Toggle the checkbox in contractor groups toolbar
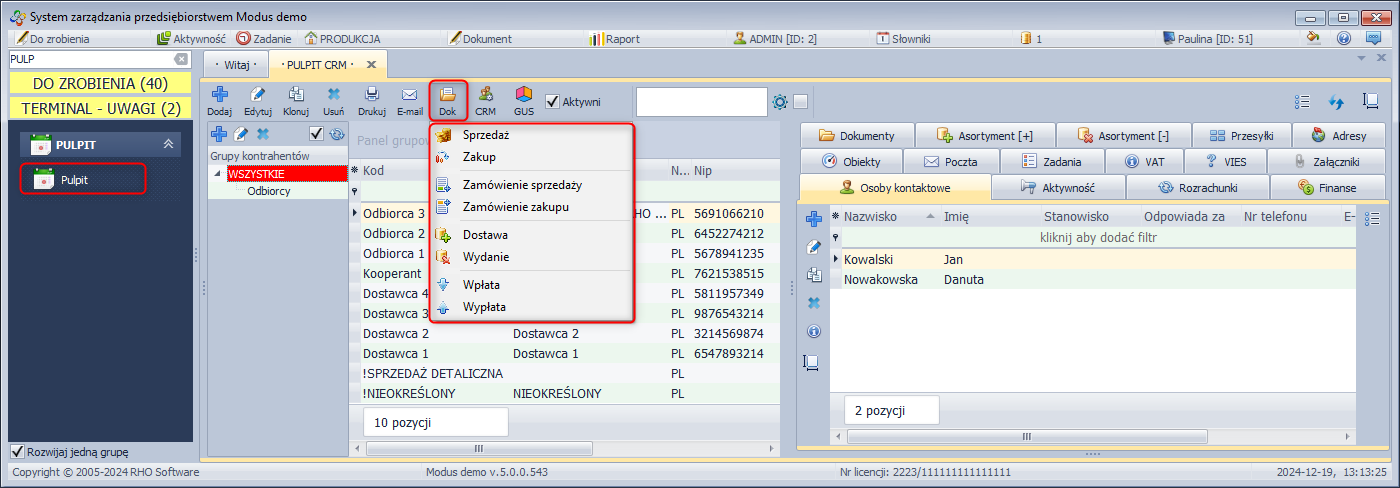Viewport: 1400px width, 488px height. pyautogui.click(x=316, y=134)
